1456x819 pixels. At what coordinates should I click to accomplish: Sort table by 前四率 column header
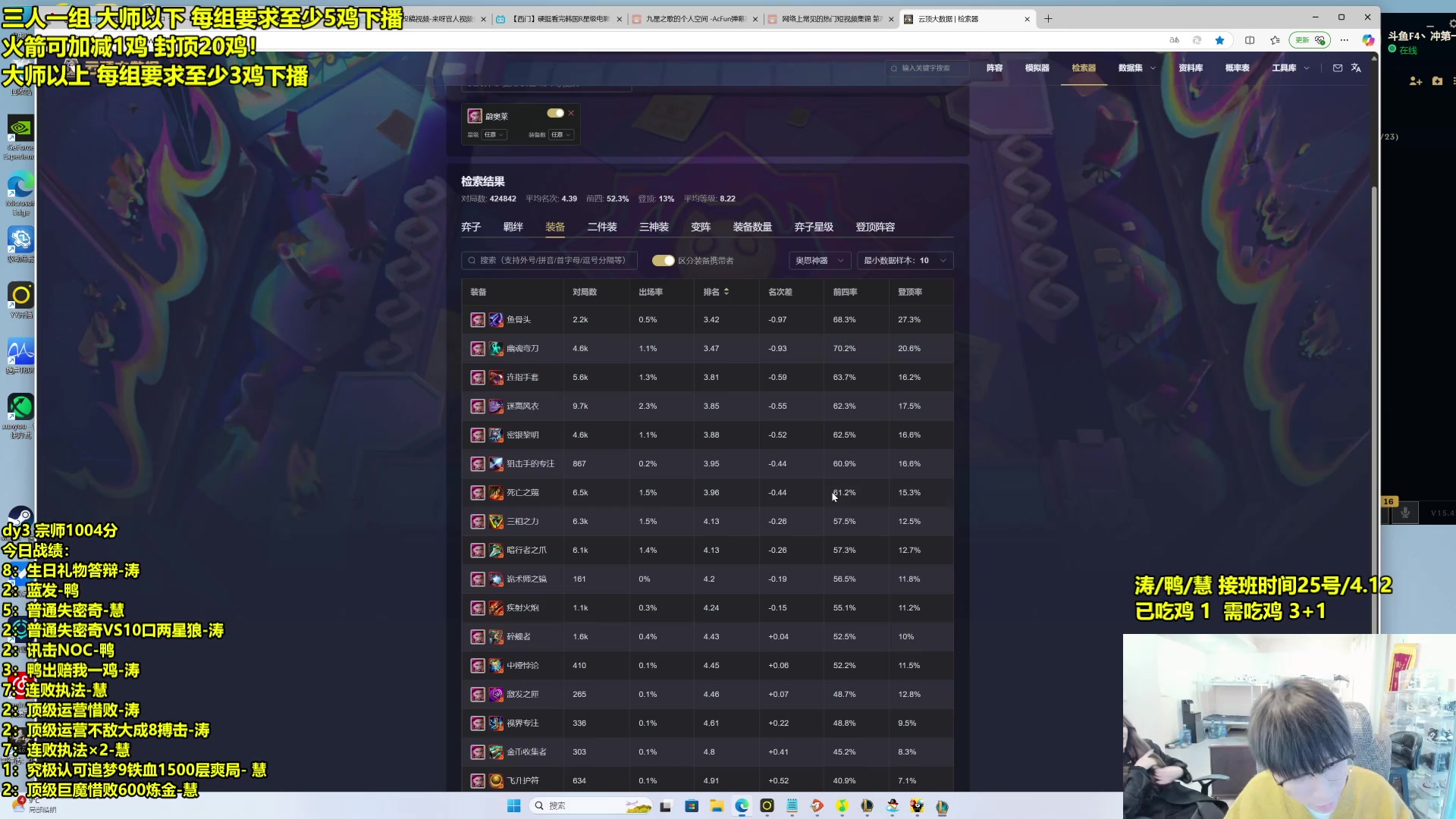pos(845,292)
